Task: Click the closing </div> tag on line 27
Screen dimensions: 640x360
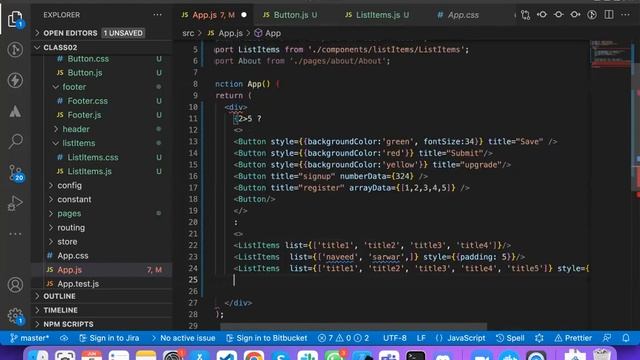Action: click(238, 303)
